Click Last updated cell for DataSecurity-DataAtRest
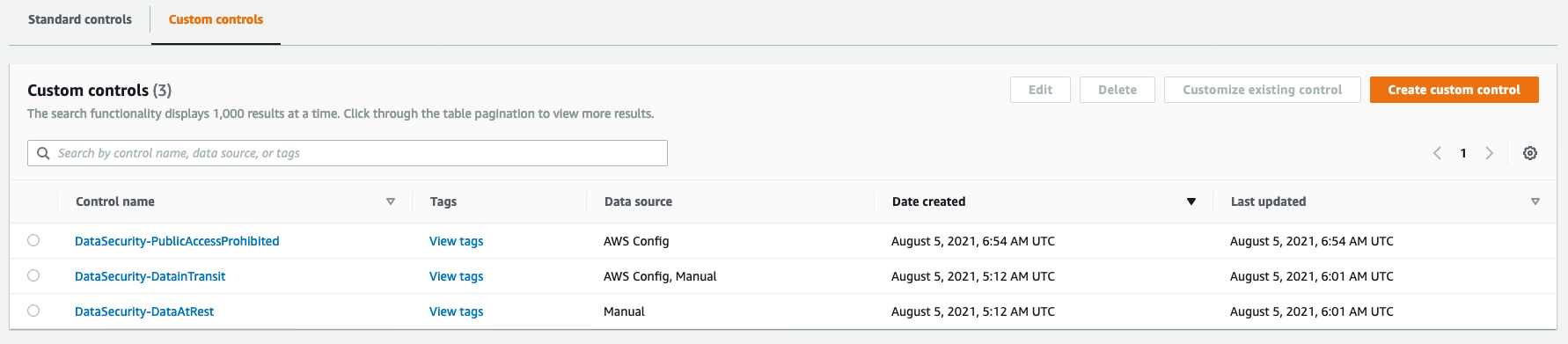 tap(1312, 311)
